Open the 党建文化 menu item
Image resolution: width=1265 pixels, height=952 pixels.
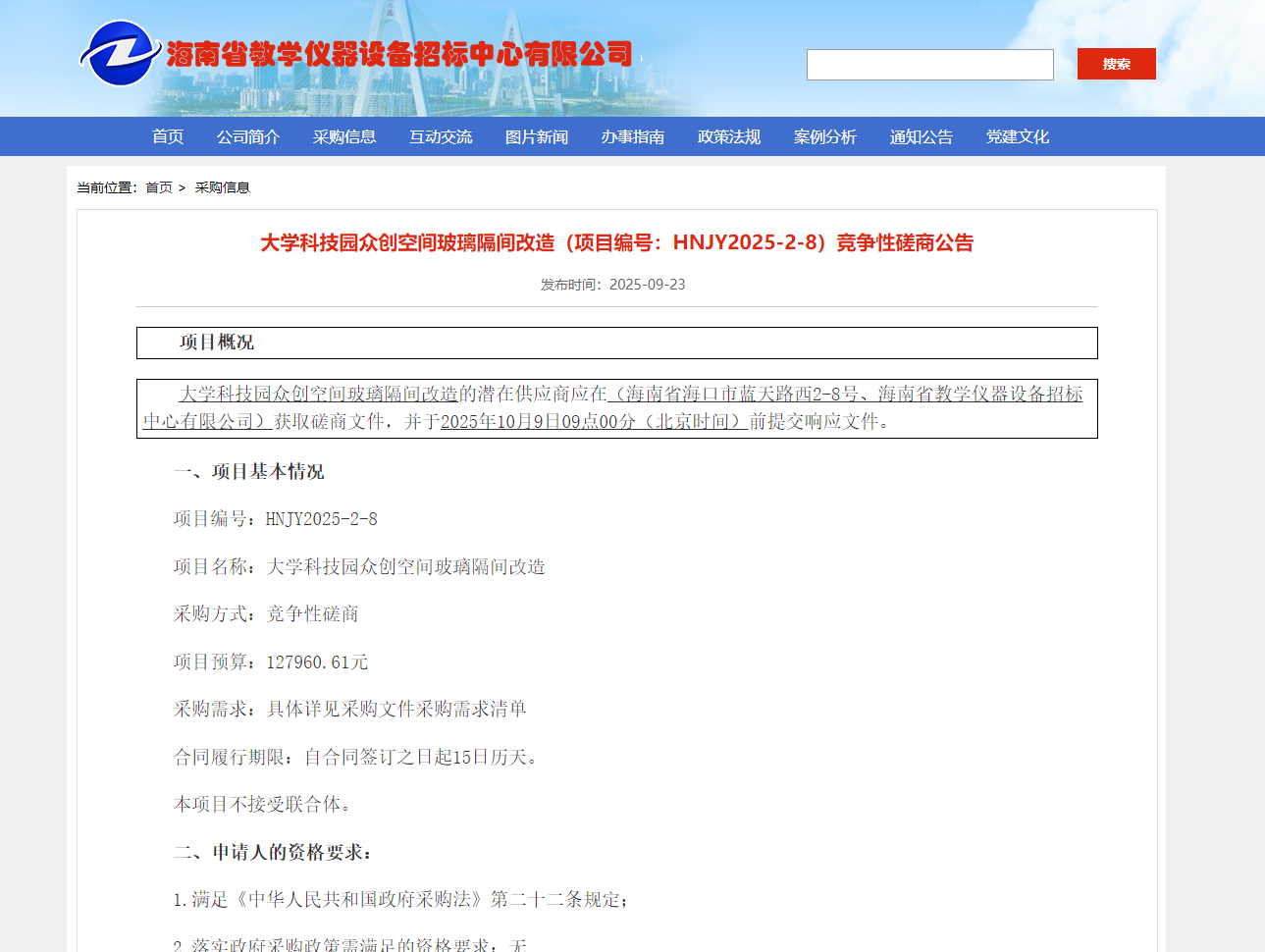click(1018, 136)
